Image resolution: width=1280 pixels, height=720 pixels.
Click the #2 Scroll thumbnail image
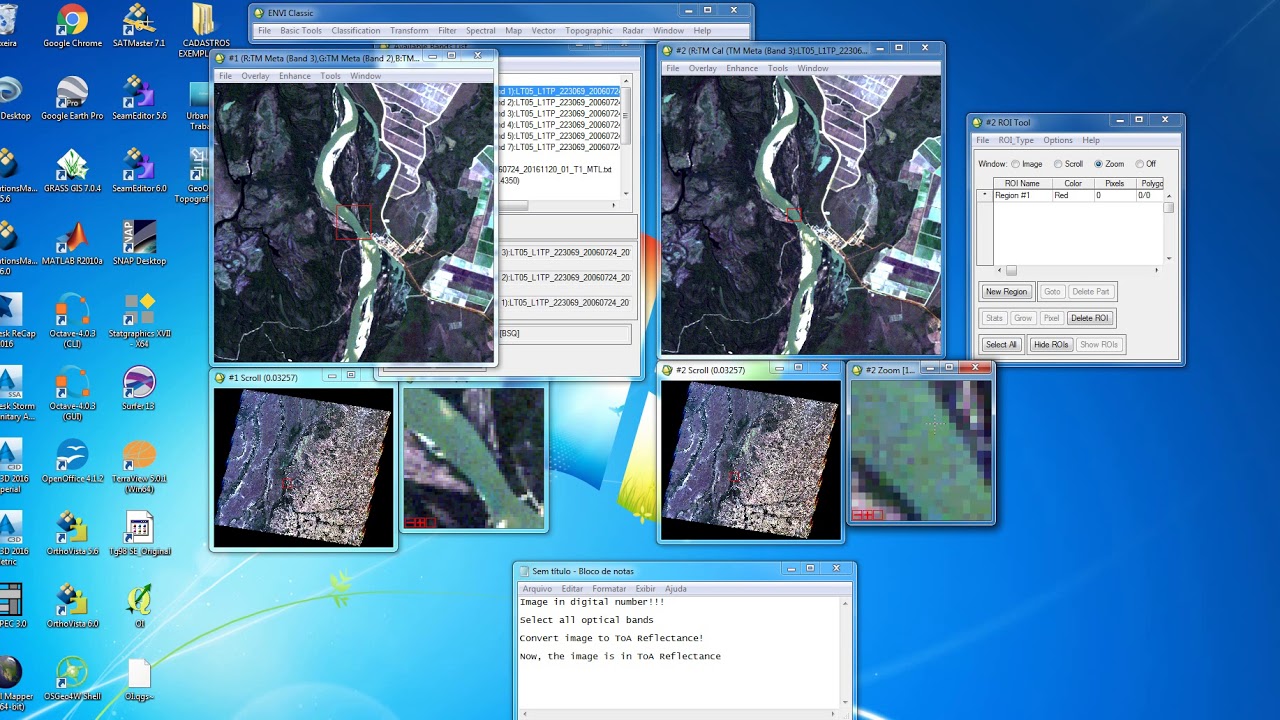[751, 460]
